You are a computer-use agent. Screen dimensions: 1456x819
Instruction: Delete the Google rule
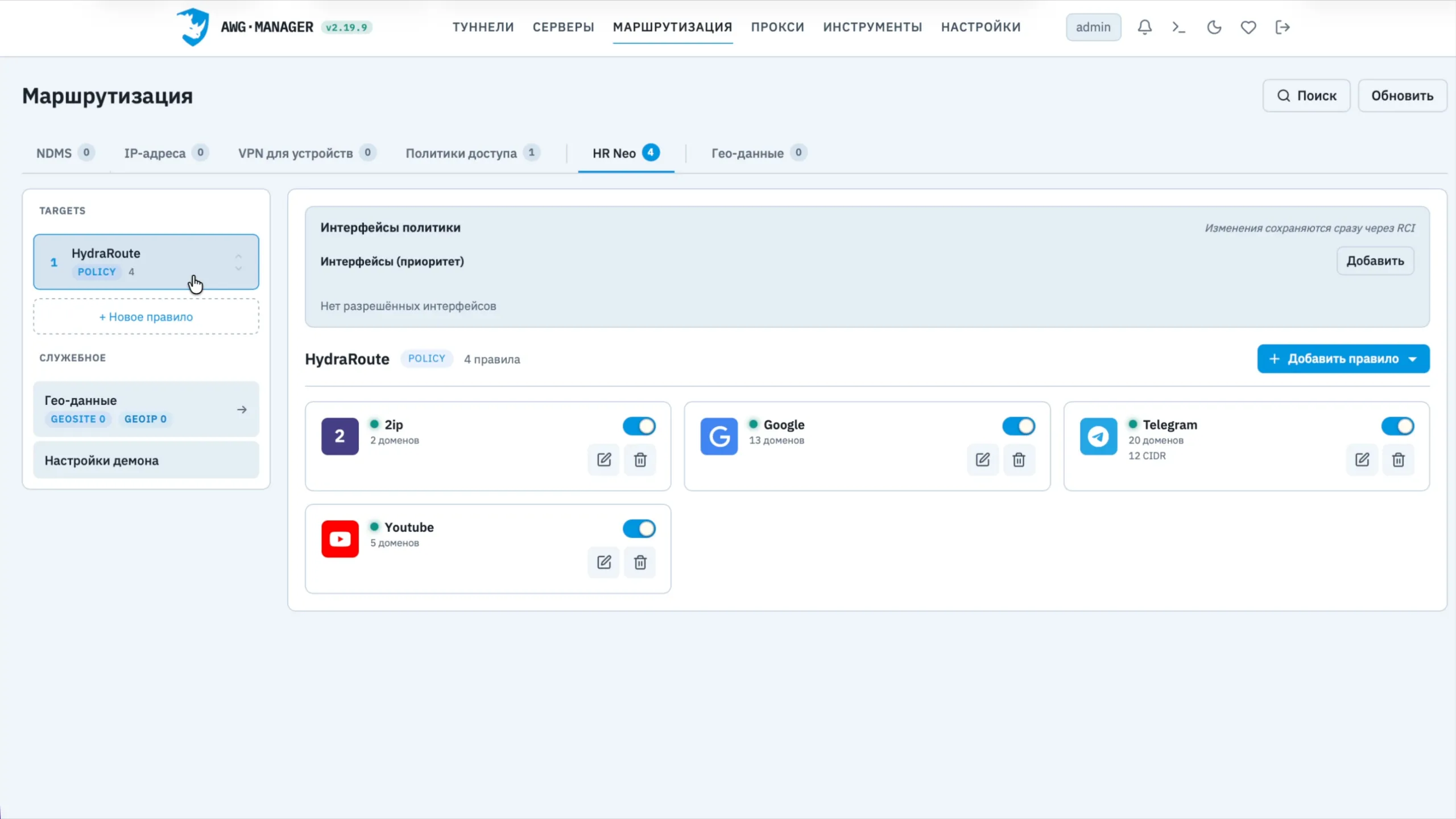point(1019,460)
